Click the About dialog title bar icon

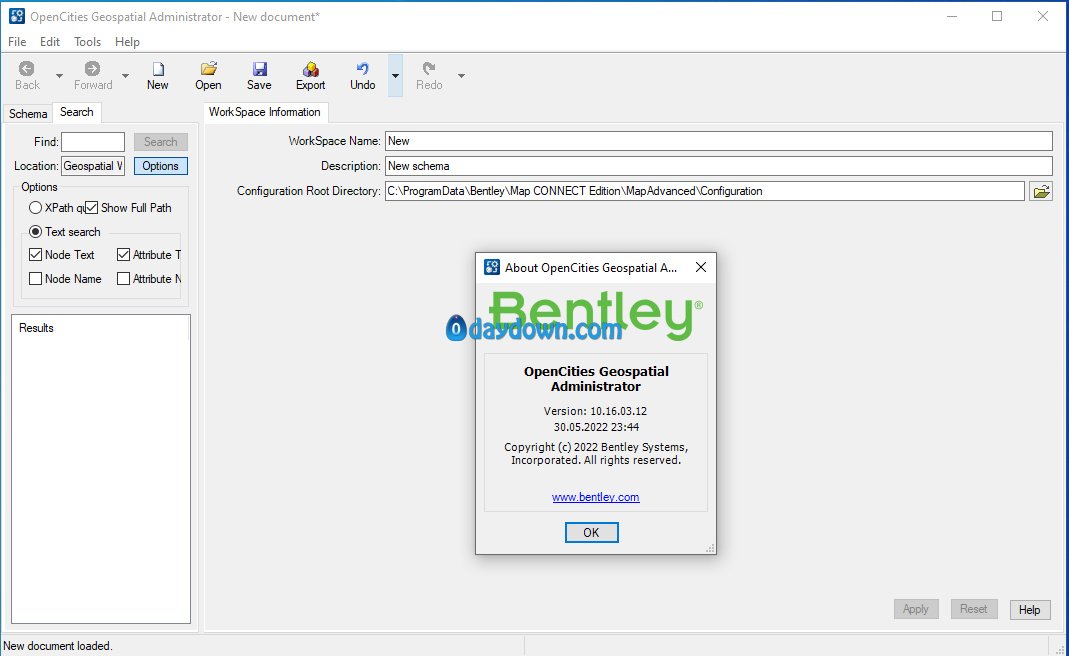[x=492, y=267]
